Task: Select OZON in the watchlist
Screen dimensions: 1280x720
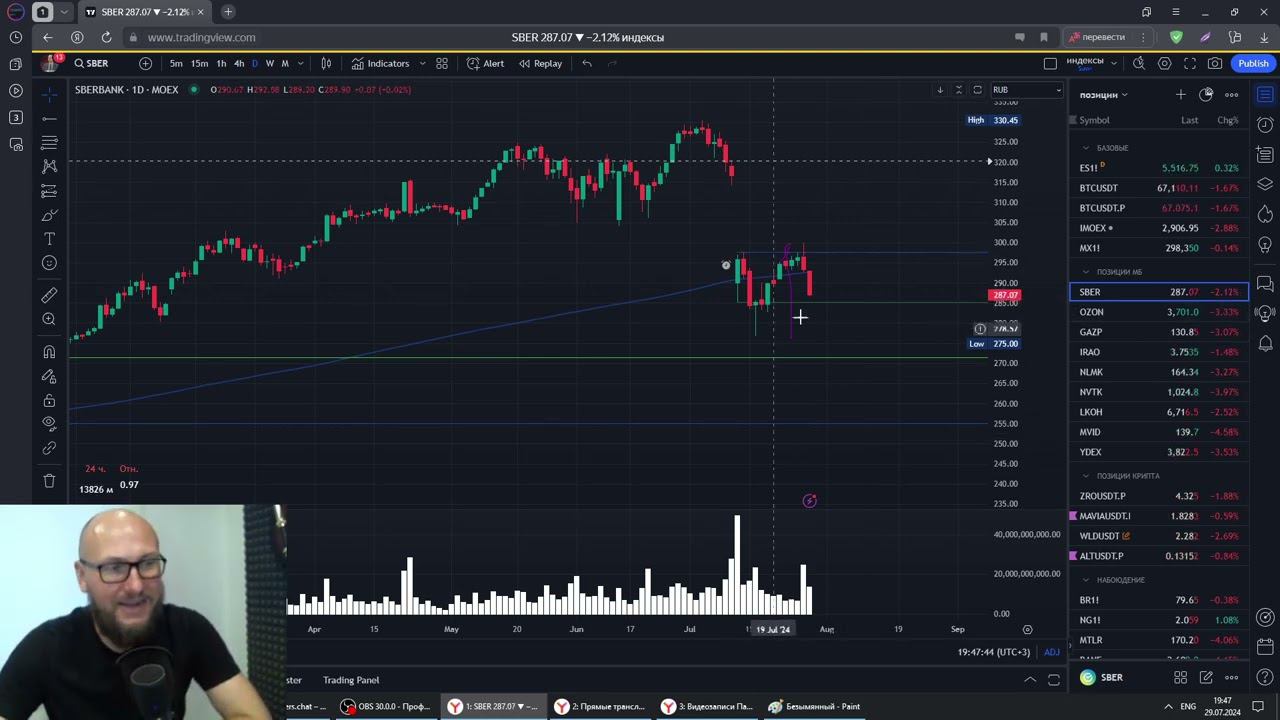Action: 1159,312
